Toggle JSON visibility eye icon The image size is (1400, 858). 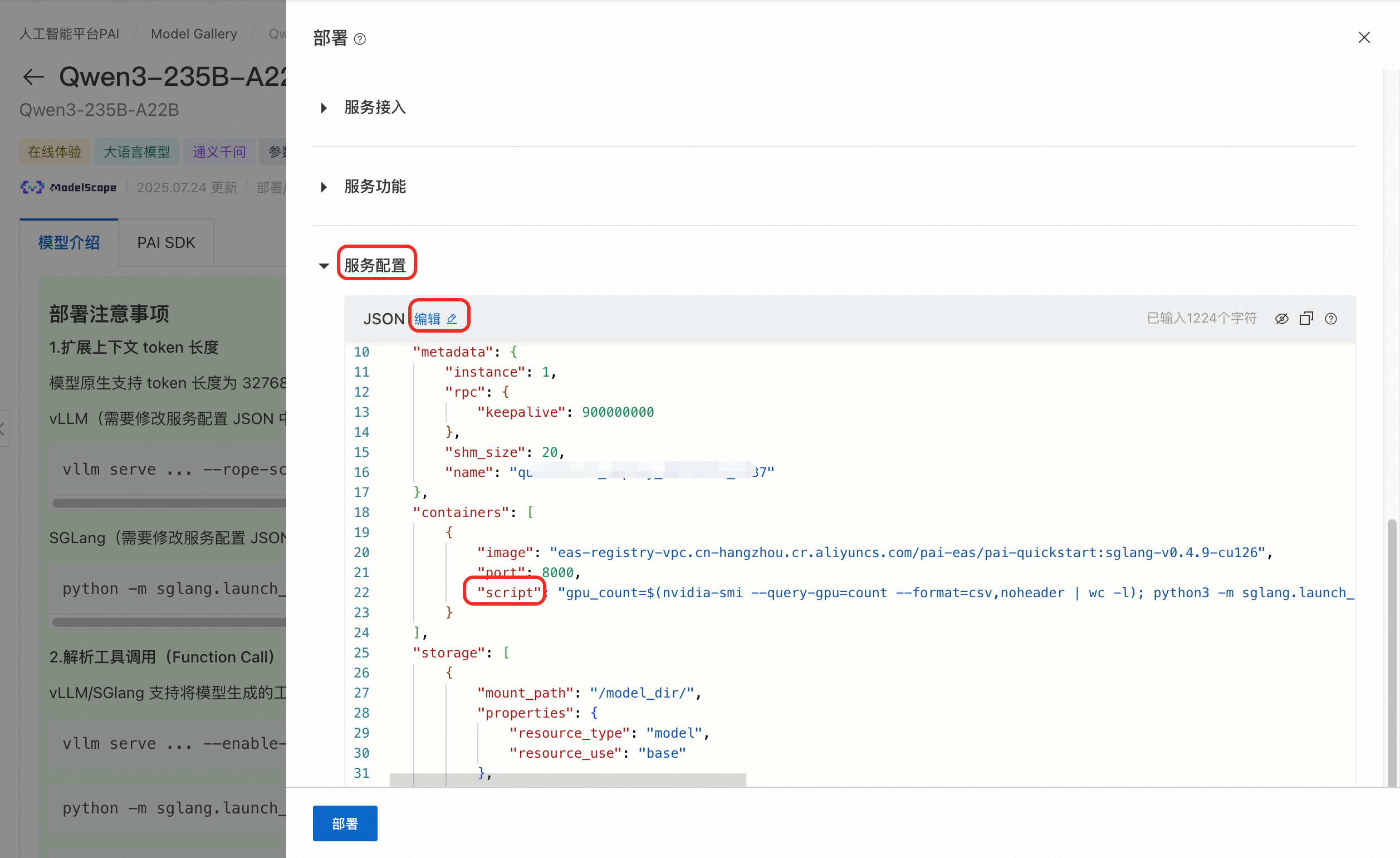point(1281,319)
